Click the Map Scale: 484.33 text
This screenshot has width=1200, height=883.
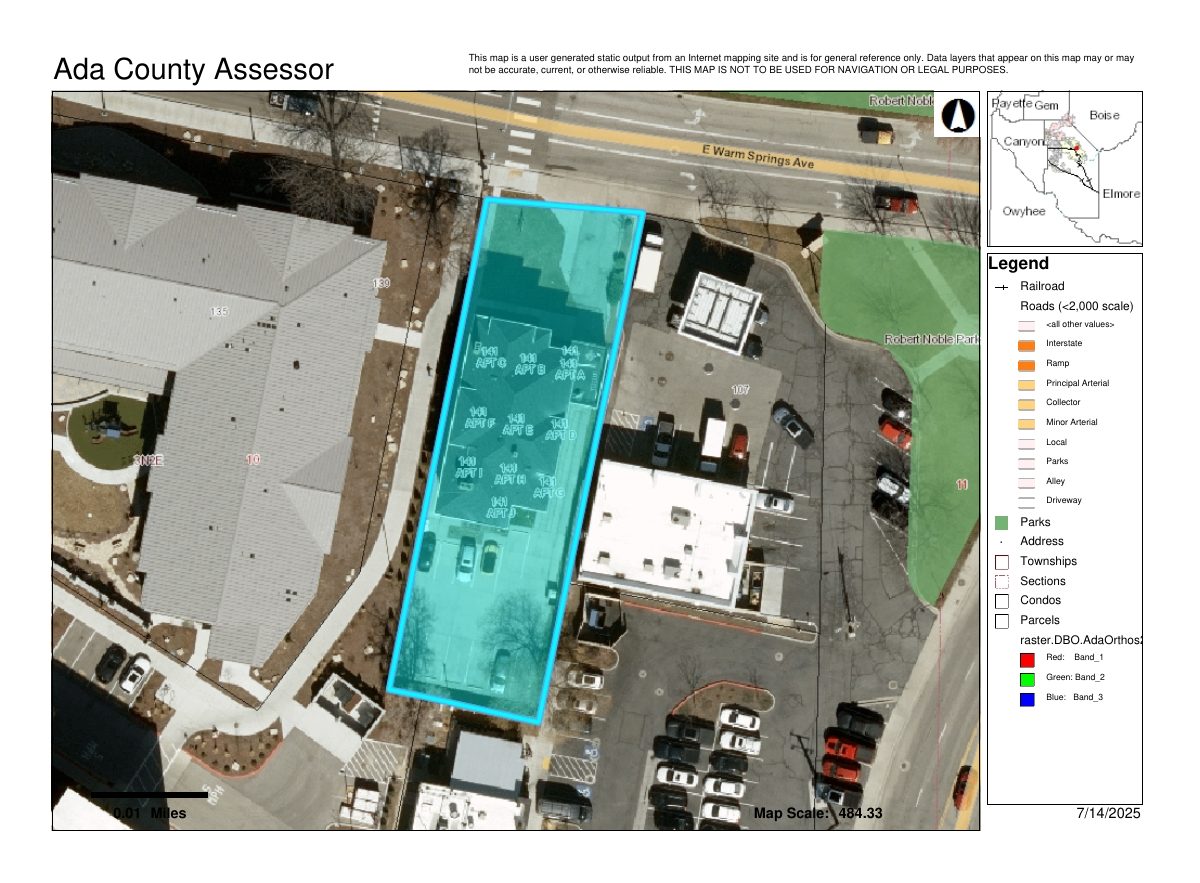coord(818,814)
